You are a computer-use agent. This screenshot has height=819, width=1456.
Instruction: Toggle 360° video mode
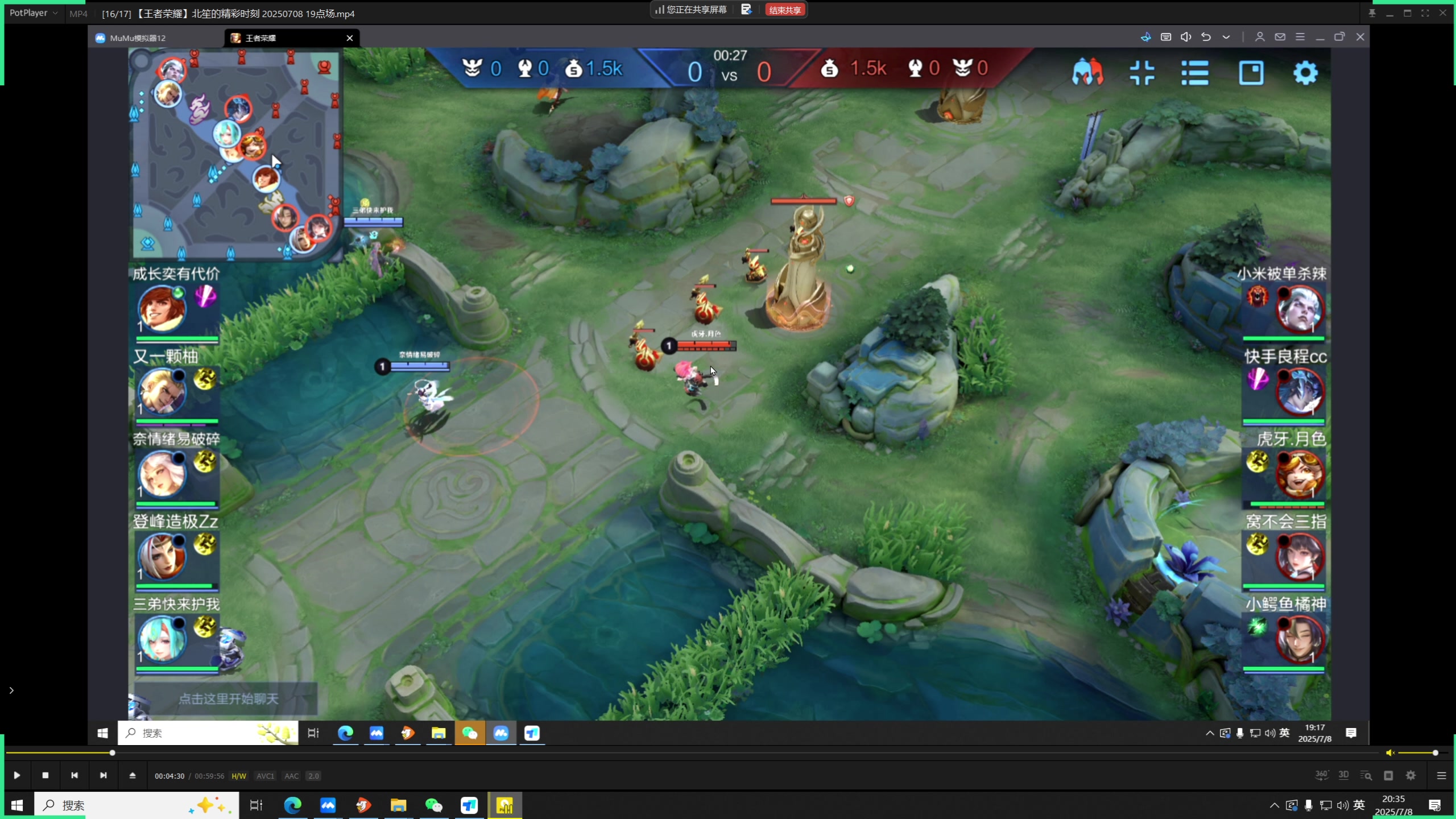pyautogui.click(x=1321, y=775)
